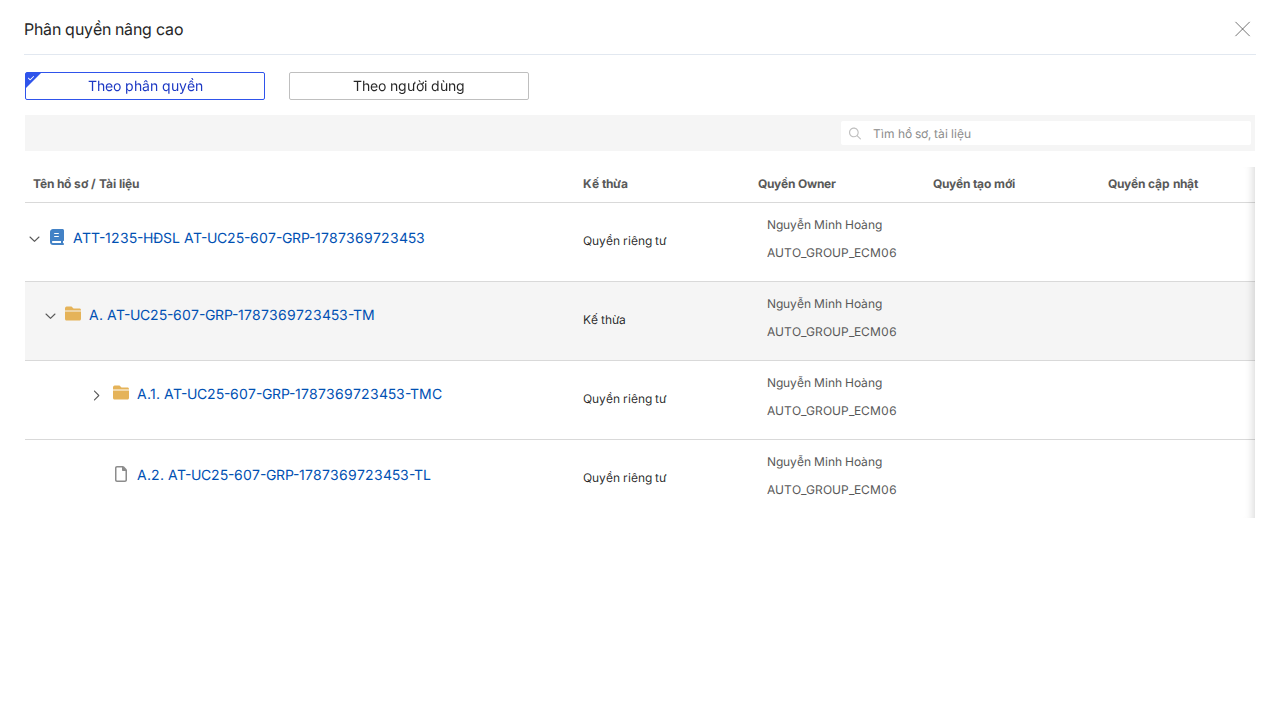Click AUTO_GROUP_ECM06 in the A. TM row

pos(832,332)
